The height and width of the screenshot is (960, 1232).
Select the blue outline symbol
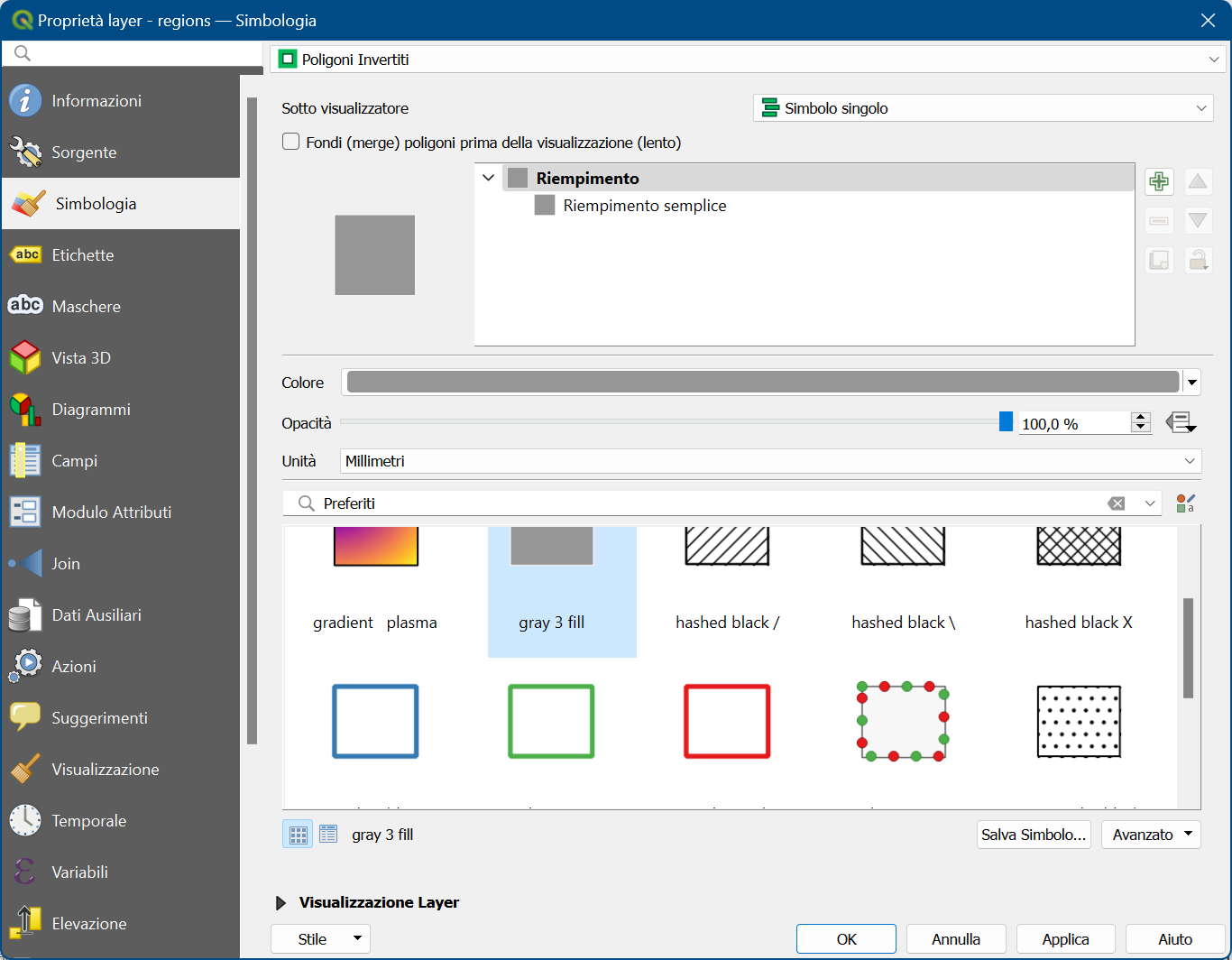(x=375, y=721)
